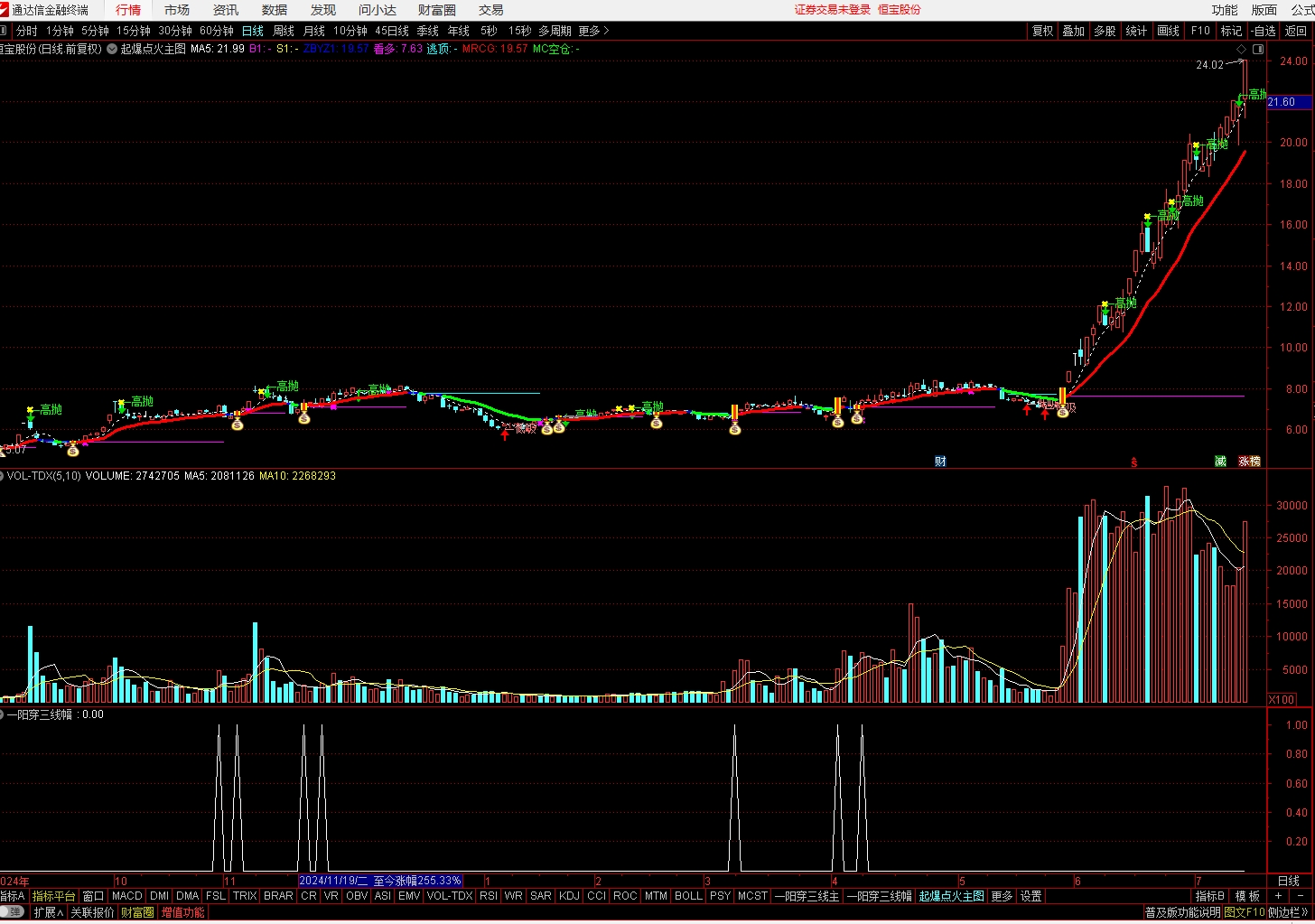The height and width of the screenshot is (924, 1315).
Task: Open the 资讯 menu
Action: click(x=226, y=10)
